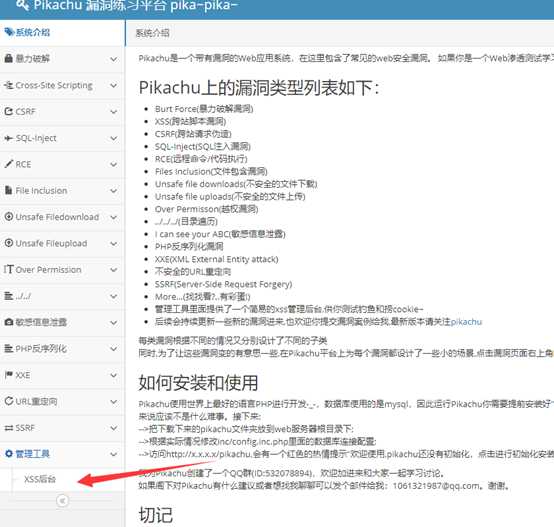Open the 暴力破解 menu label
554x527 pixels.
[x=33, y=58]
